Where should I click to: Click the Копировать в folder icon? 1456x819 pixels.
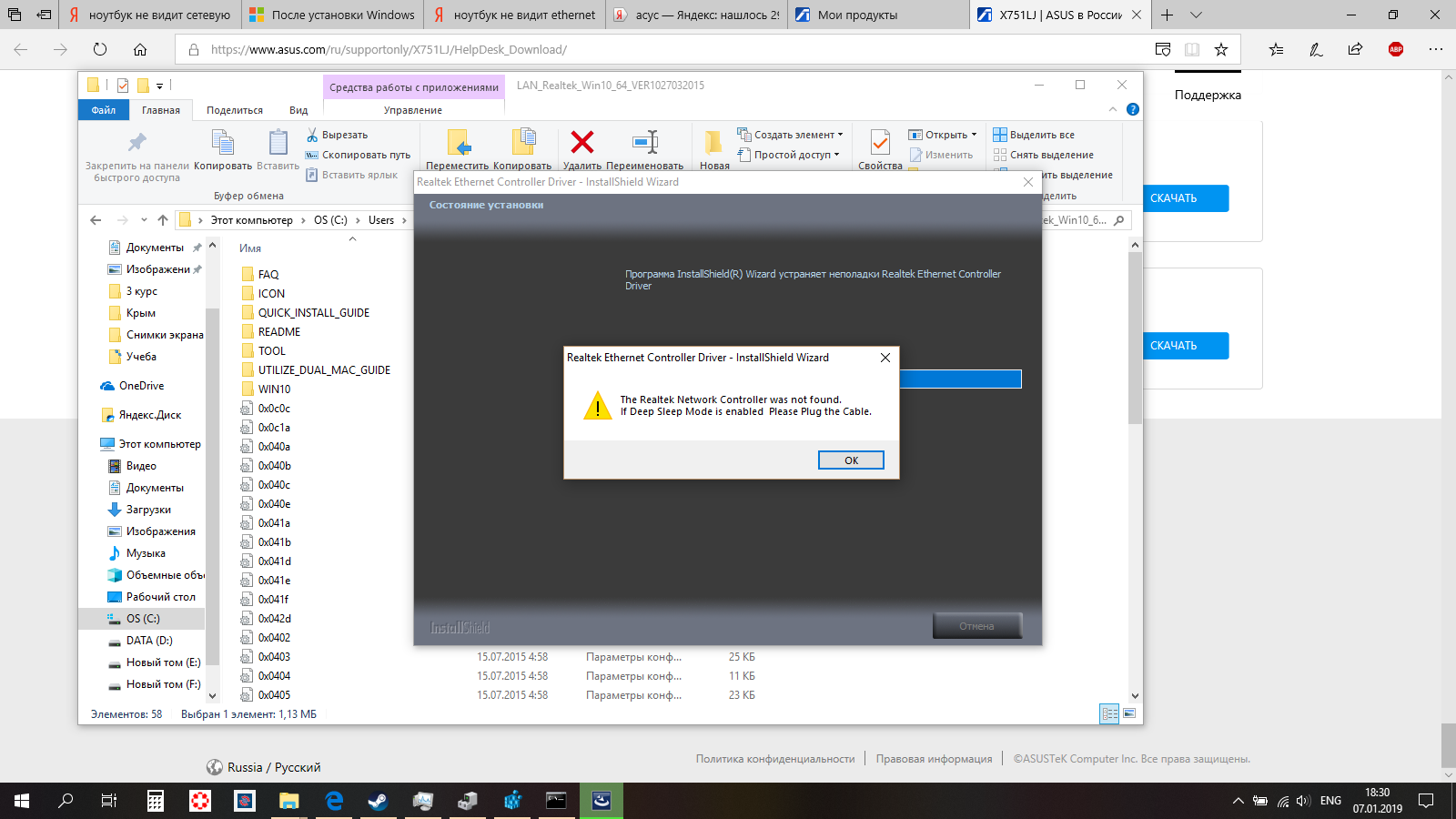coord(523,143)
